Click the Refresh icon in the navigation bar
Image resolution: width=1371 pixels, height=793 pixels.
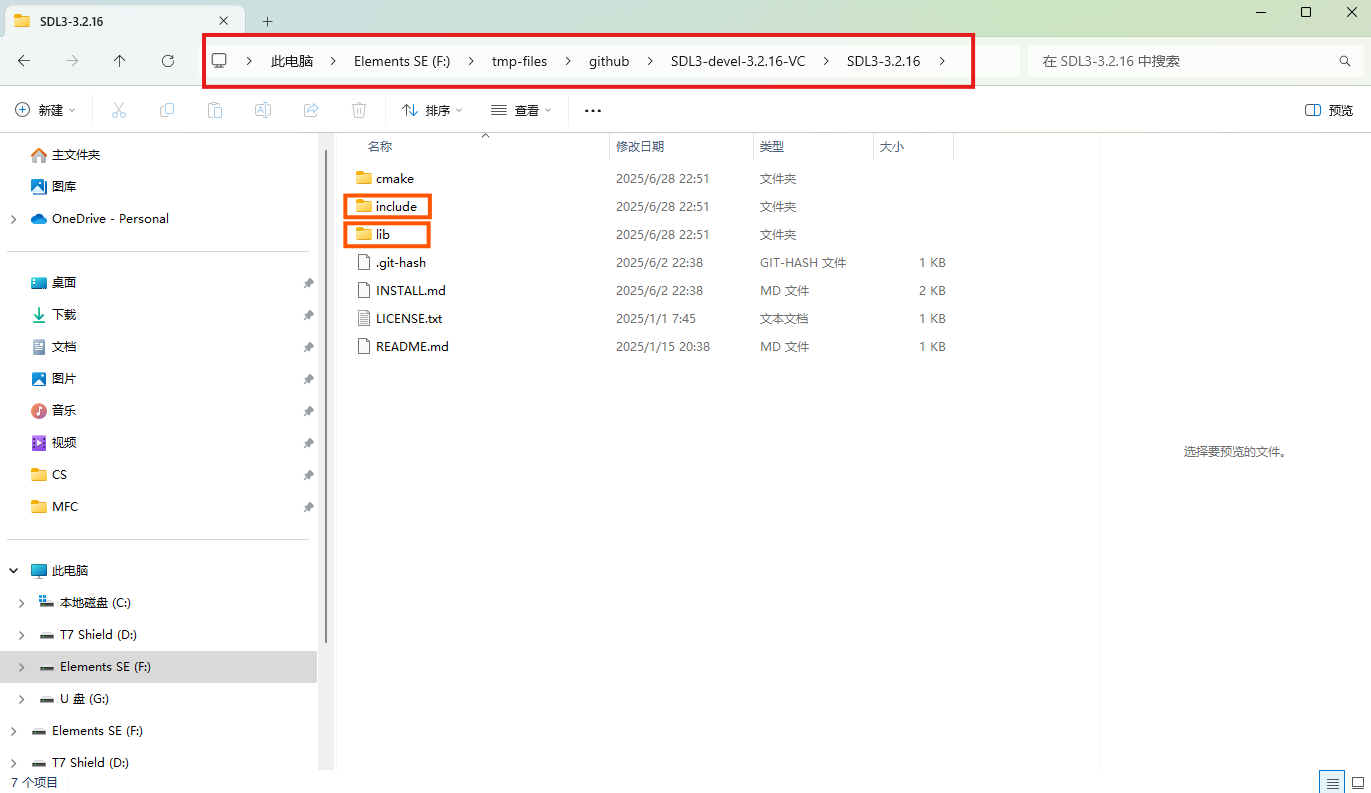point(168,60)
